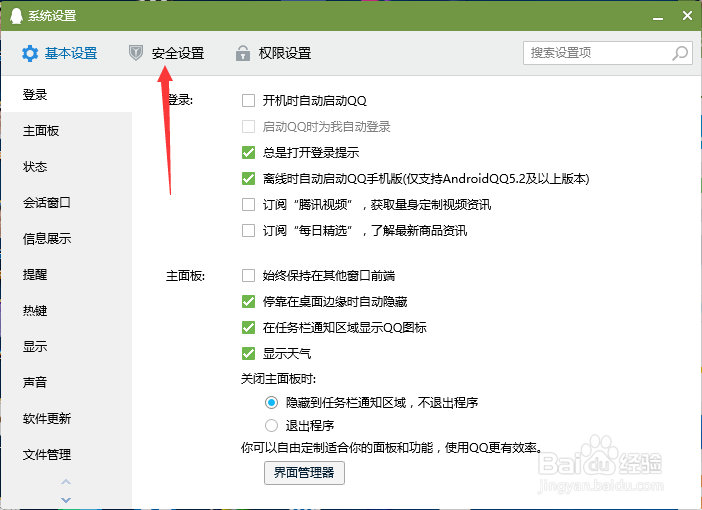The width and height of the screenshot is (702, 510).
Task: Click the down chevron below sidebar list
Action: (x=66, y=500)
